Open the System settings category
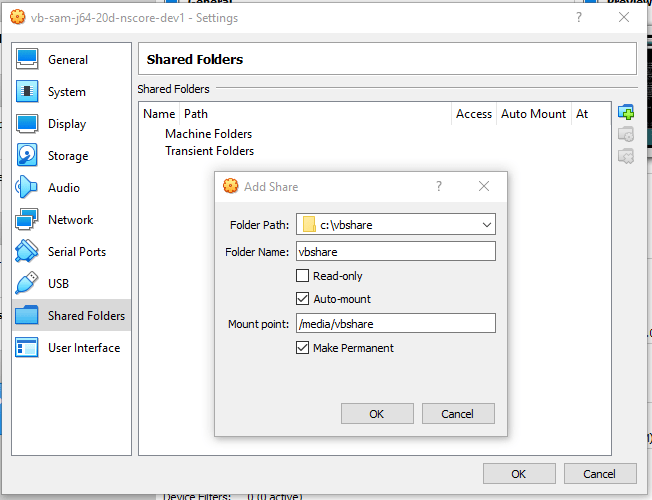The width and height of the screenshot is (652, 500). [72, 92]
